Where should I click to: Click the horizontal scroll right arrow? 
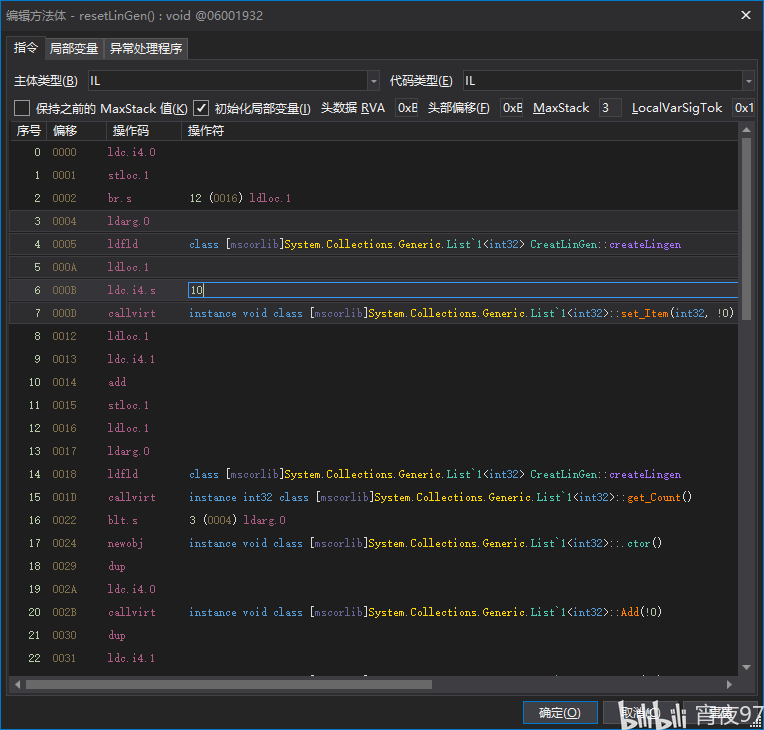[x=729, y=685]
